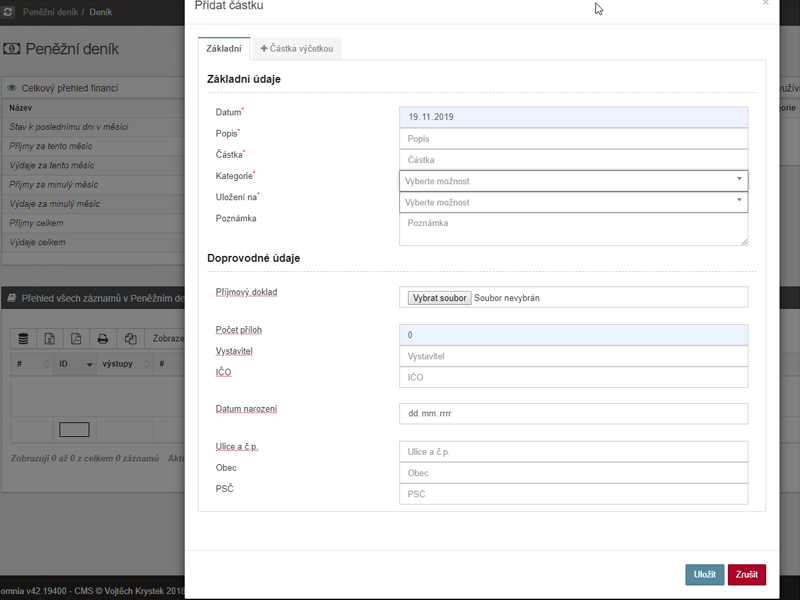
Task: Click the eye icon beside Celkový přehled financí
Action: (12, 88)
